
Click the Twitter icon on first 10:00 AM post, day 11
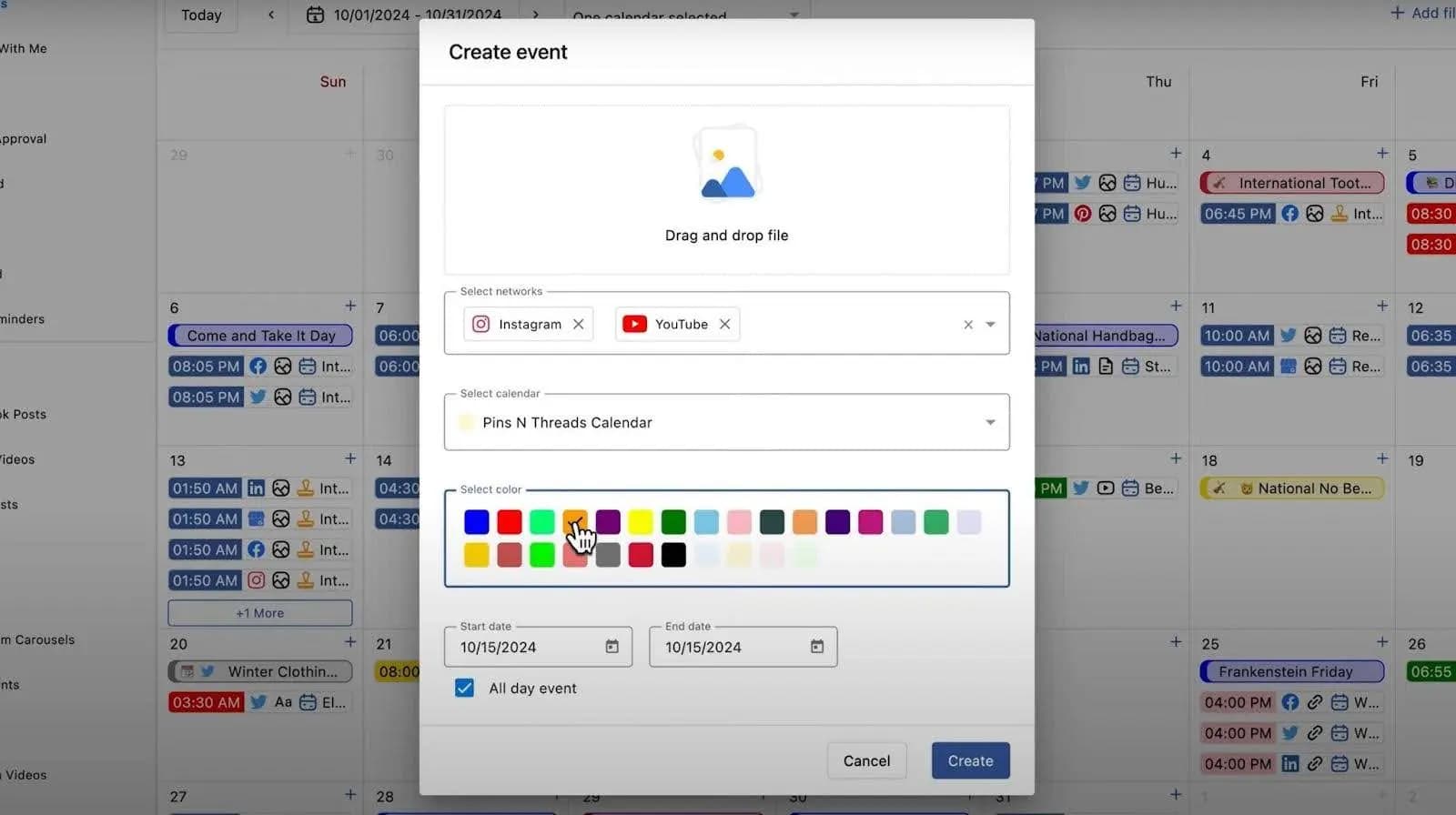1289,336
